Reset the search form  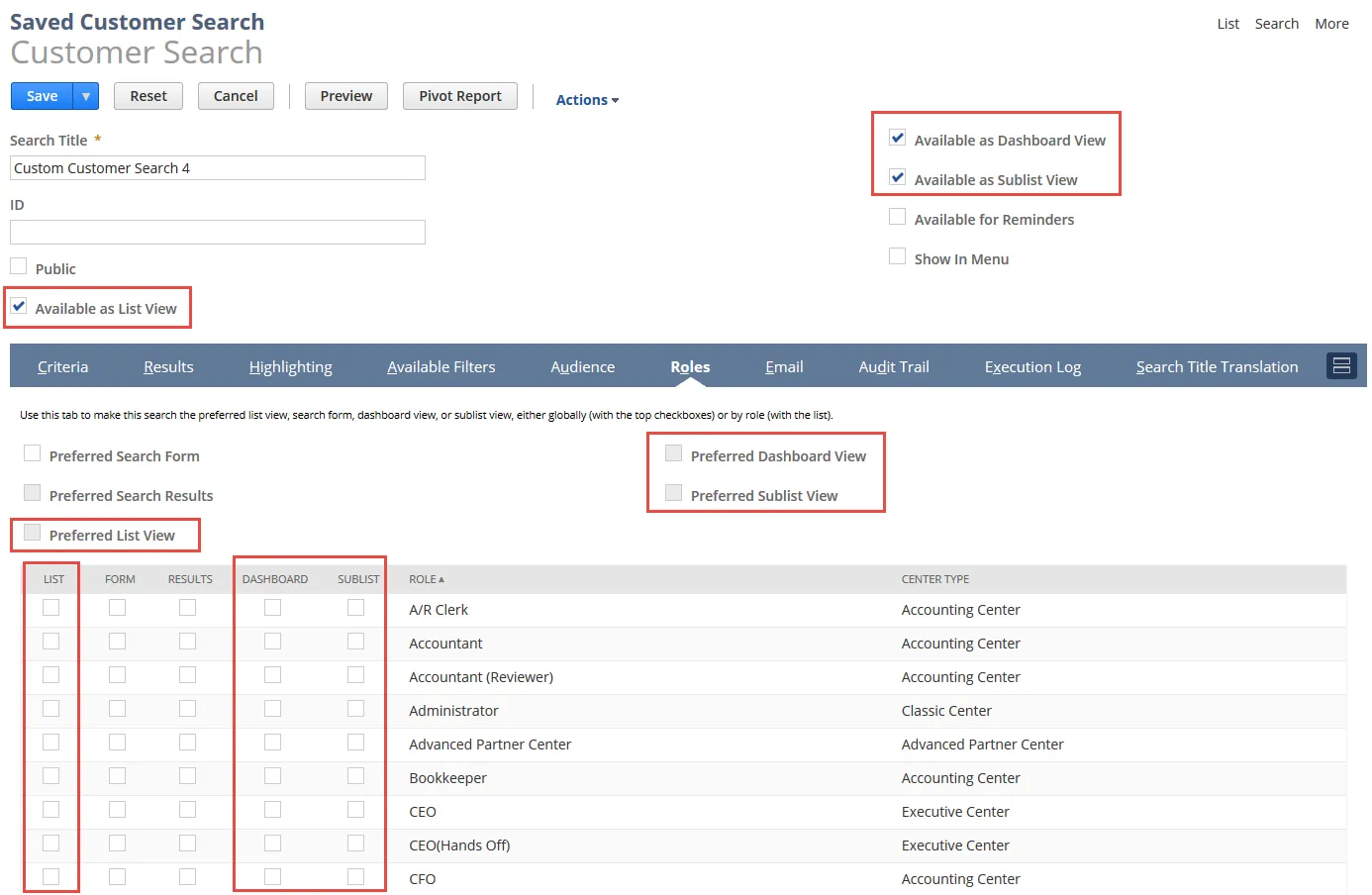pyautogui.click(x=147, y=95)
